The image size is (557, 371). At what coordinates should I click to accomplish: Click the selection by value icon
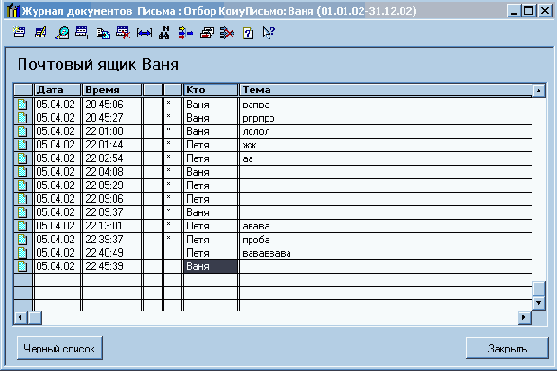[x=207, y=33]
